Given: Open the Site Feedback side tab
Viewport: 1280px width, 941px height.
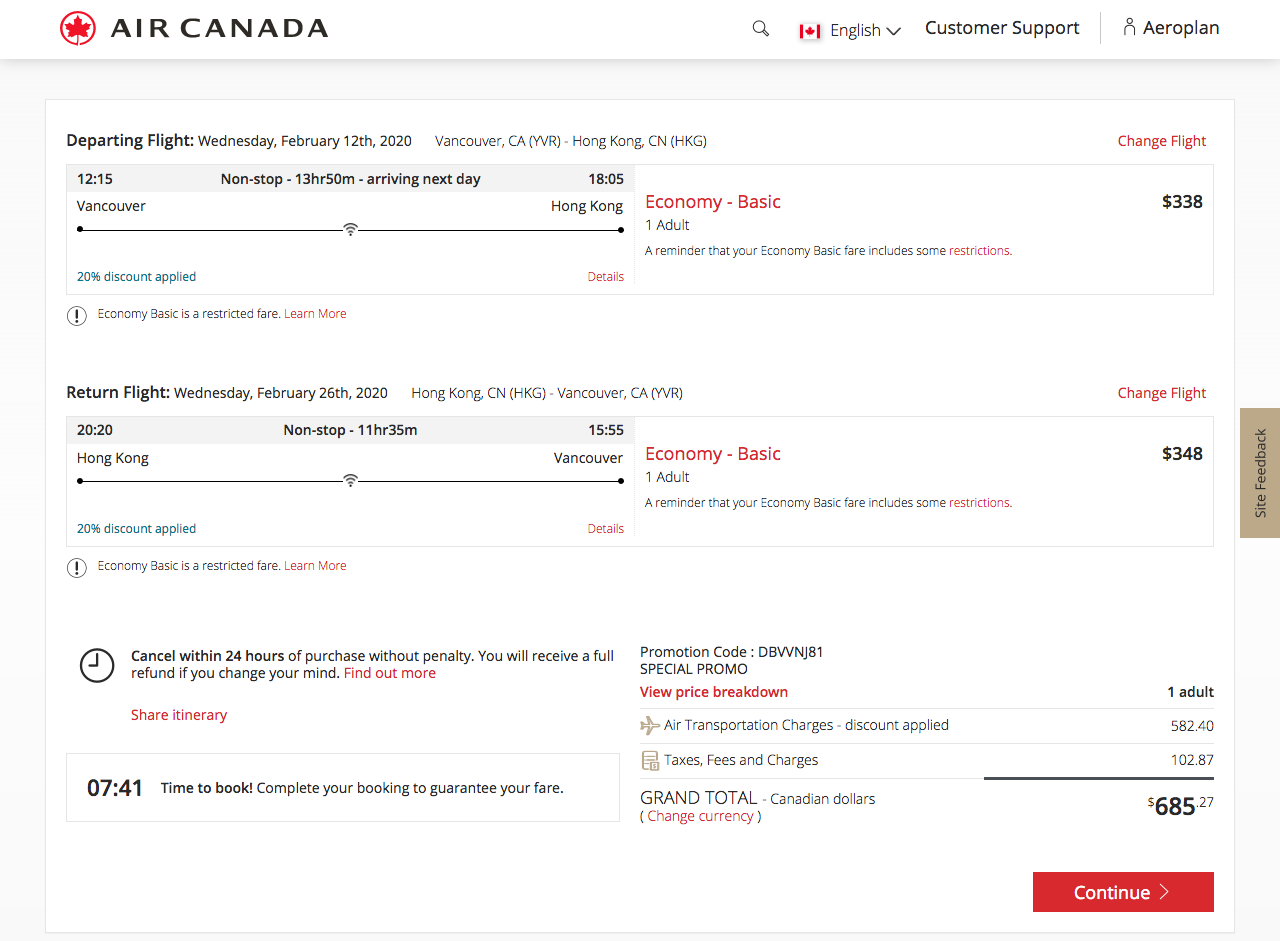Looking at the screenshot, I should (x=1260, y=473).
